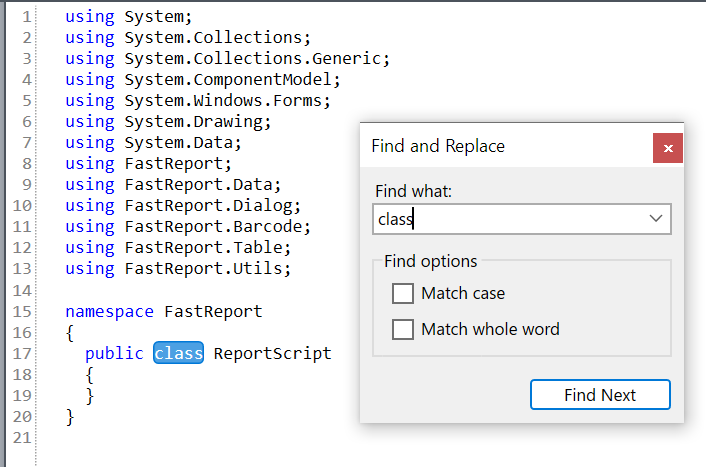The height and width of the screenshot is (467, 706).
Task: Click the closing brace on line 20
Action: [70, 416]
